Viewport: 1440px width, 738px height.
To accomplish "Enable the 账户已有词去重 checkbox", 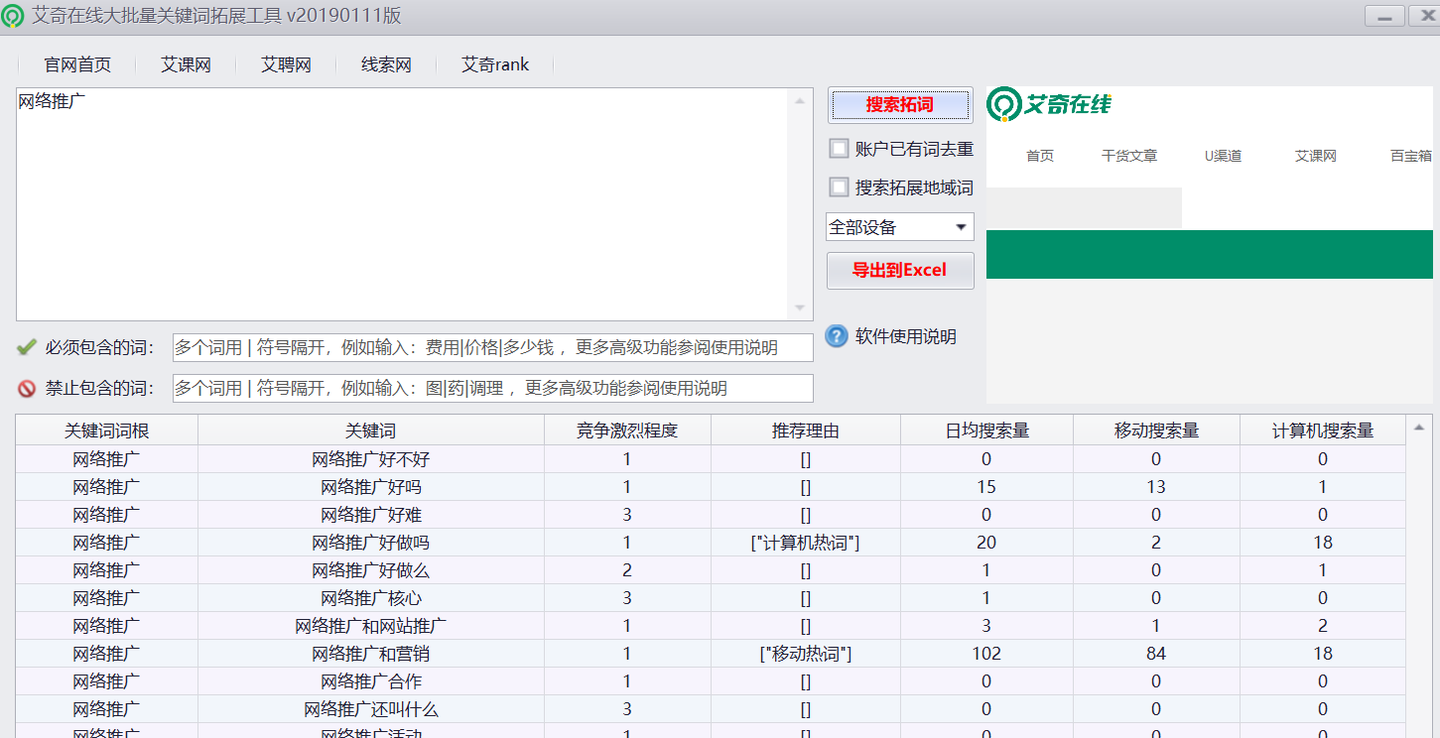I will pyautogui.click(x=839, y=149).
